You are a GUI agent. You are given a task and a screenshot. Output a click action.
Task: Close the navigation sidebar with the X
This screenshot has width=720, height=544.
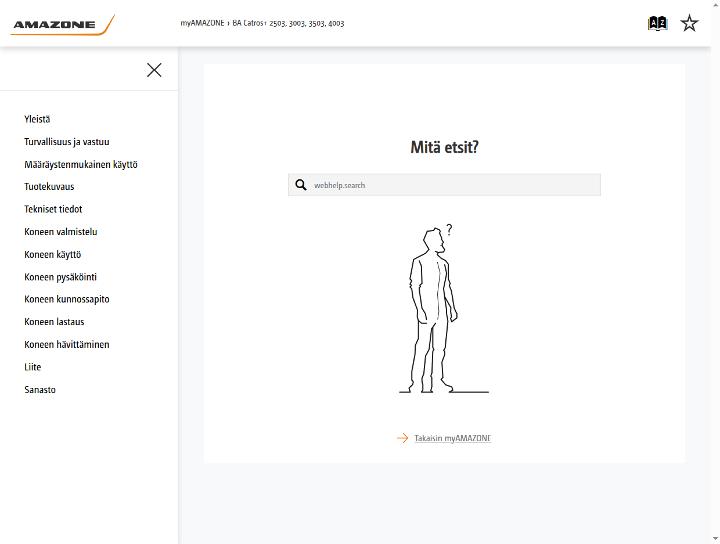click(x=154, y=70)
